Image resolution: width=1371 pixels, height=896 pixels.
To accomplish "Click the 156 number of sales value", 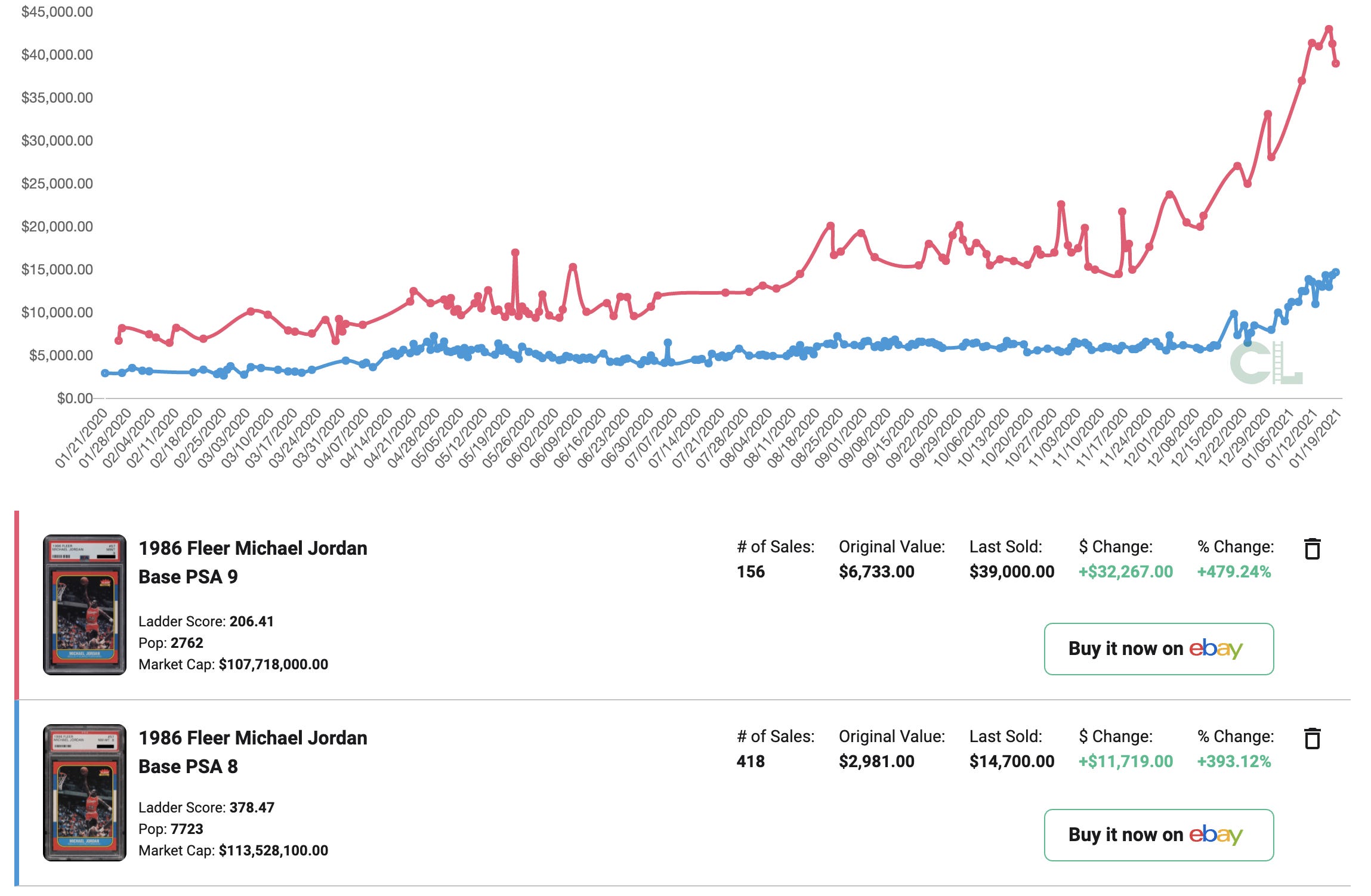I will pos(751,571).
